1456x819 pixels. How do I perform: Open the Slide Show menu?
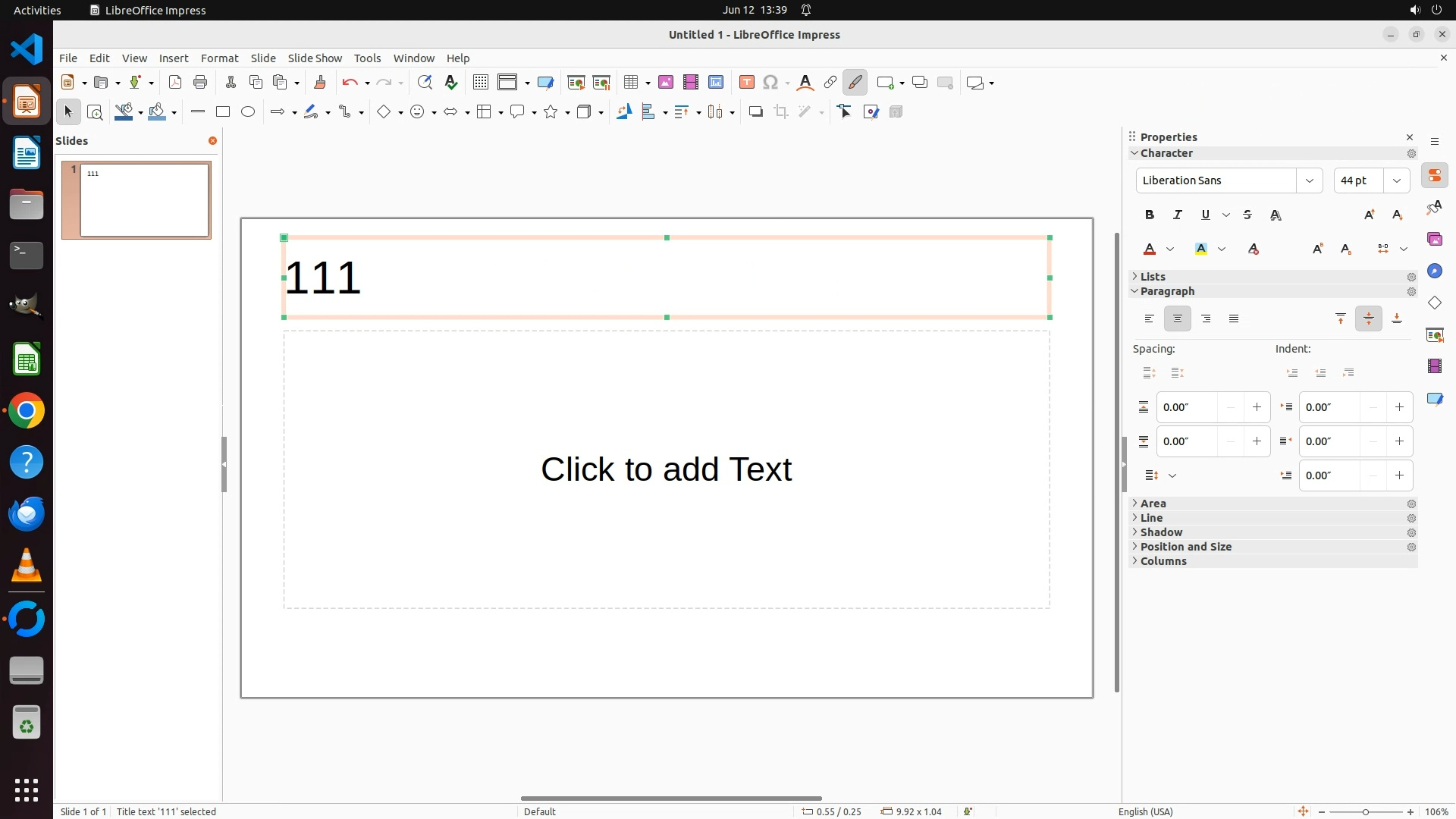(315, 58)
